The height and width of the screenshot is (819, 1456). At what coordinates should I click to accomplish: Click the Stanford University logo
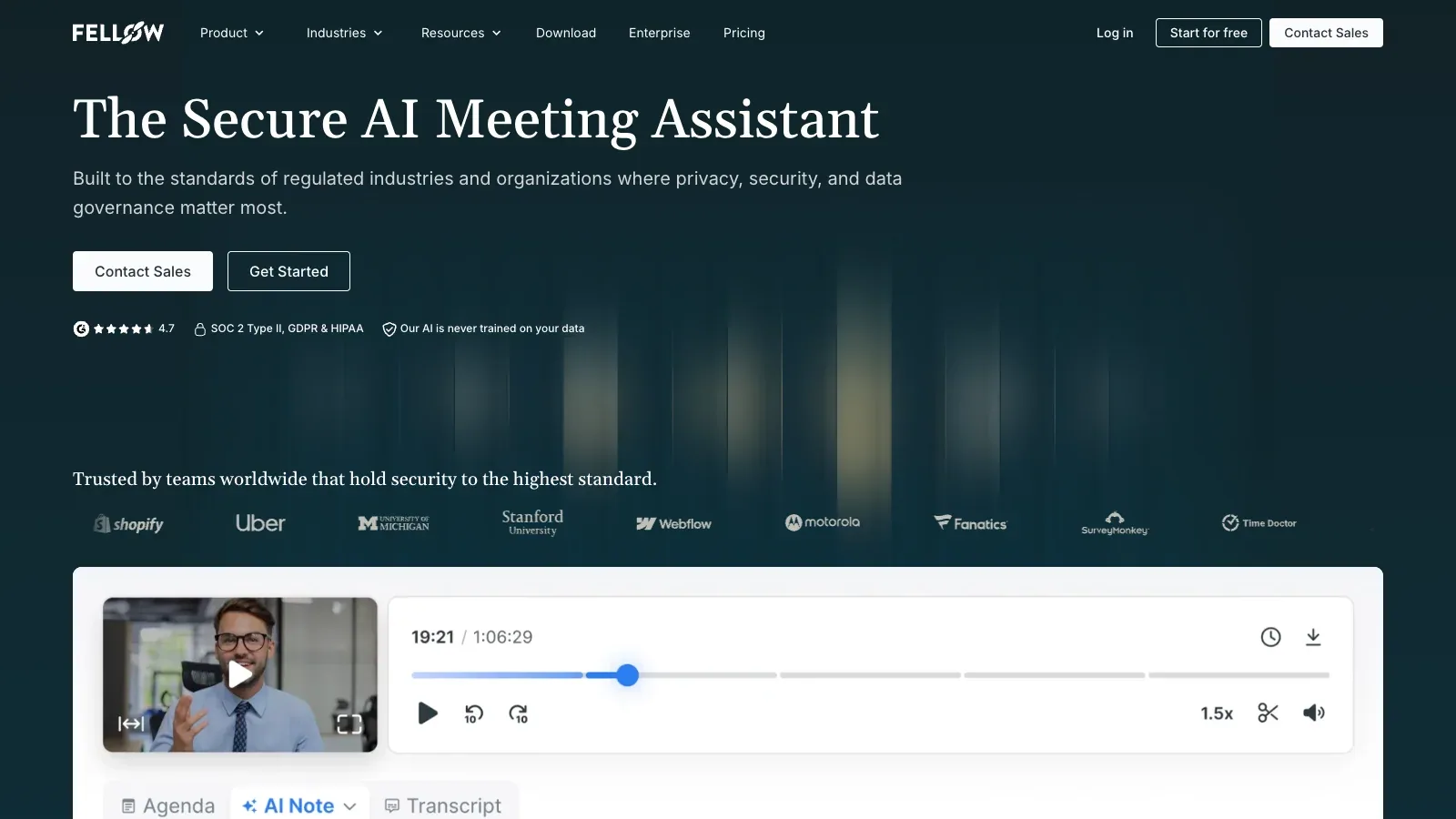tap(532, 522)
